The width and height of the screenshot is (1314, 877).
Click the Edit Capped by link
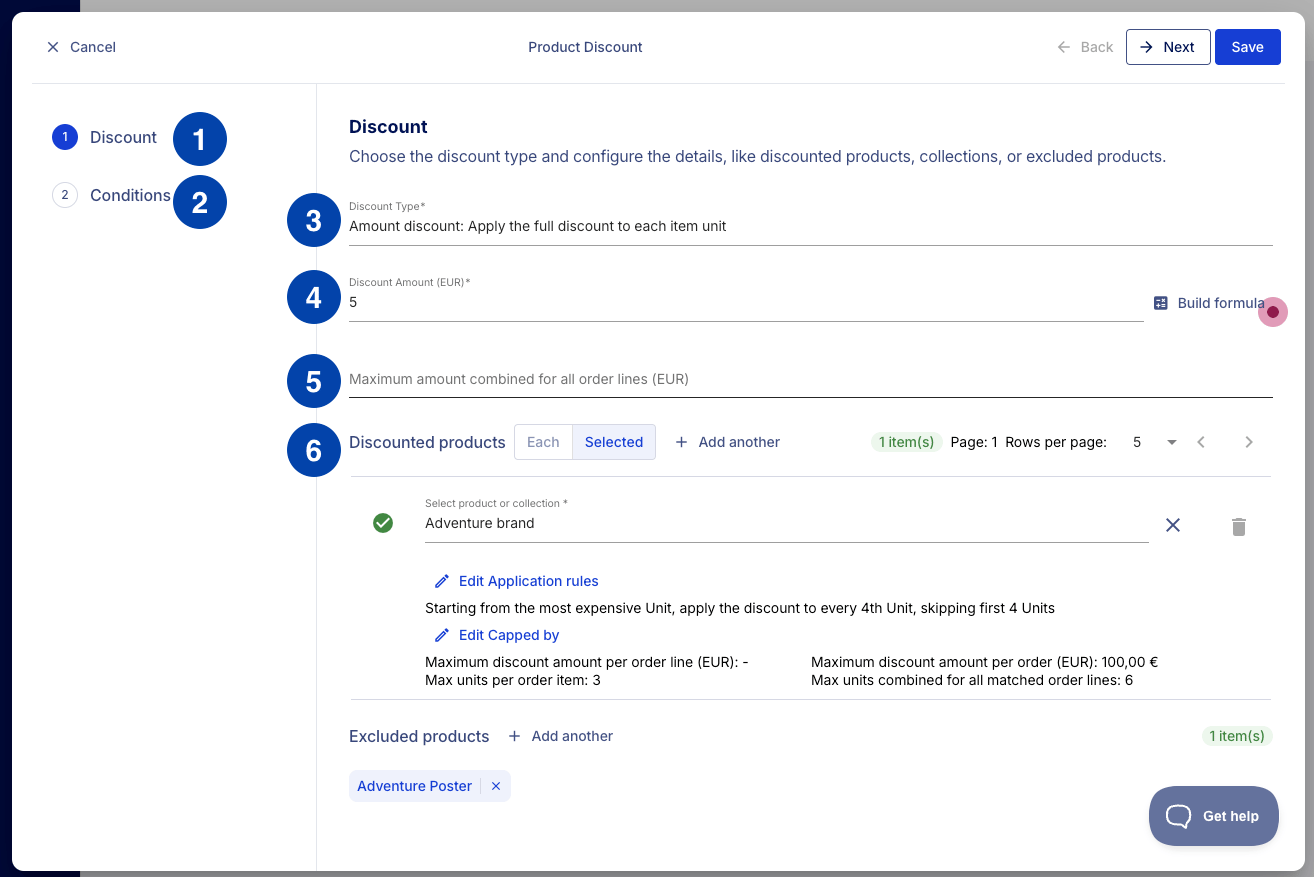509,635
